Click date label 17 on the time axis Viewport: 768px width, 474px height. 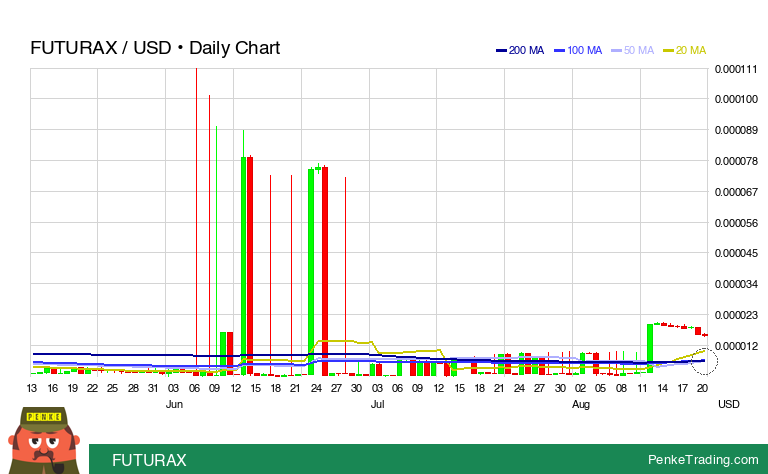click(x=682, y=388)
